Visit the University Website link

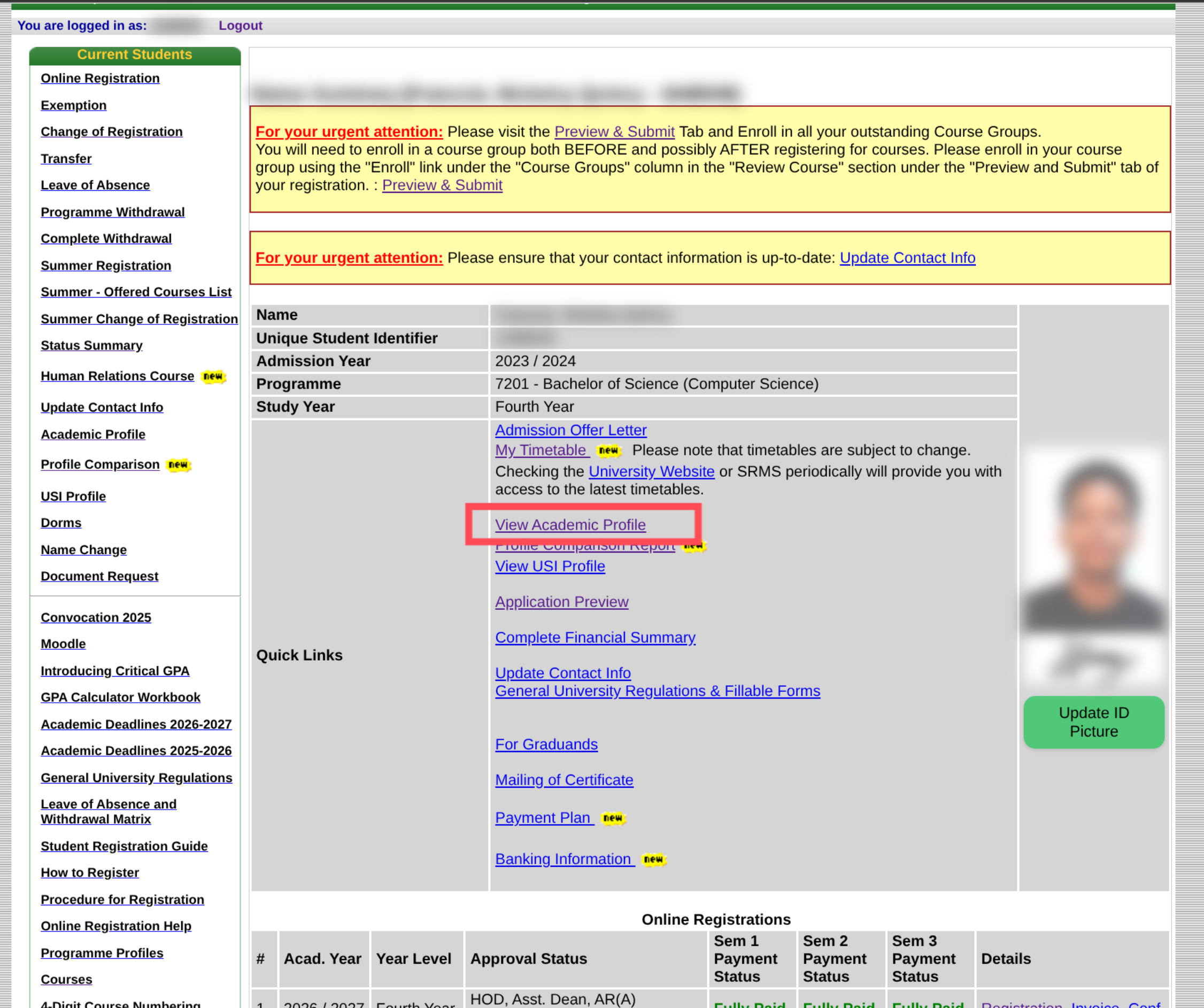(x=651, y=470)
